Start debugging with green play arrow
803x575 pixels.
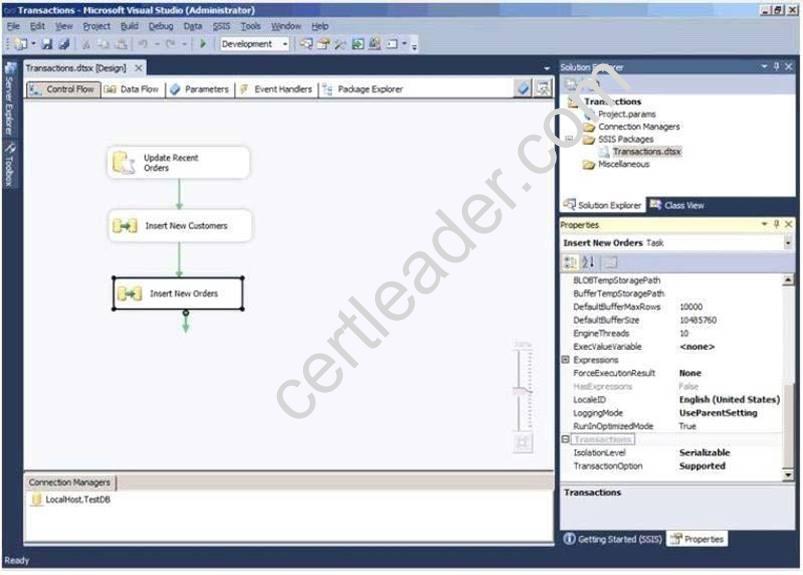click(x=203, y=44)
